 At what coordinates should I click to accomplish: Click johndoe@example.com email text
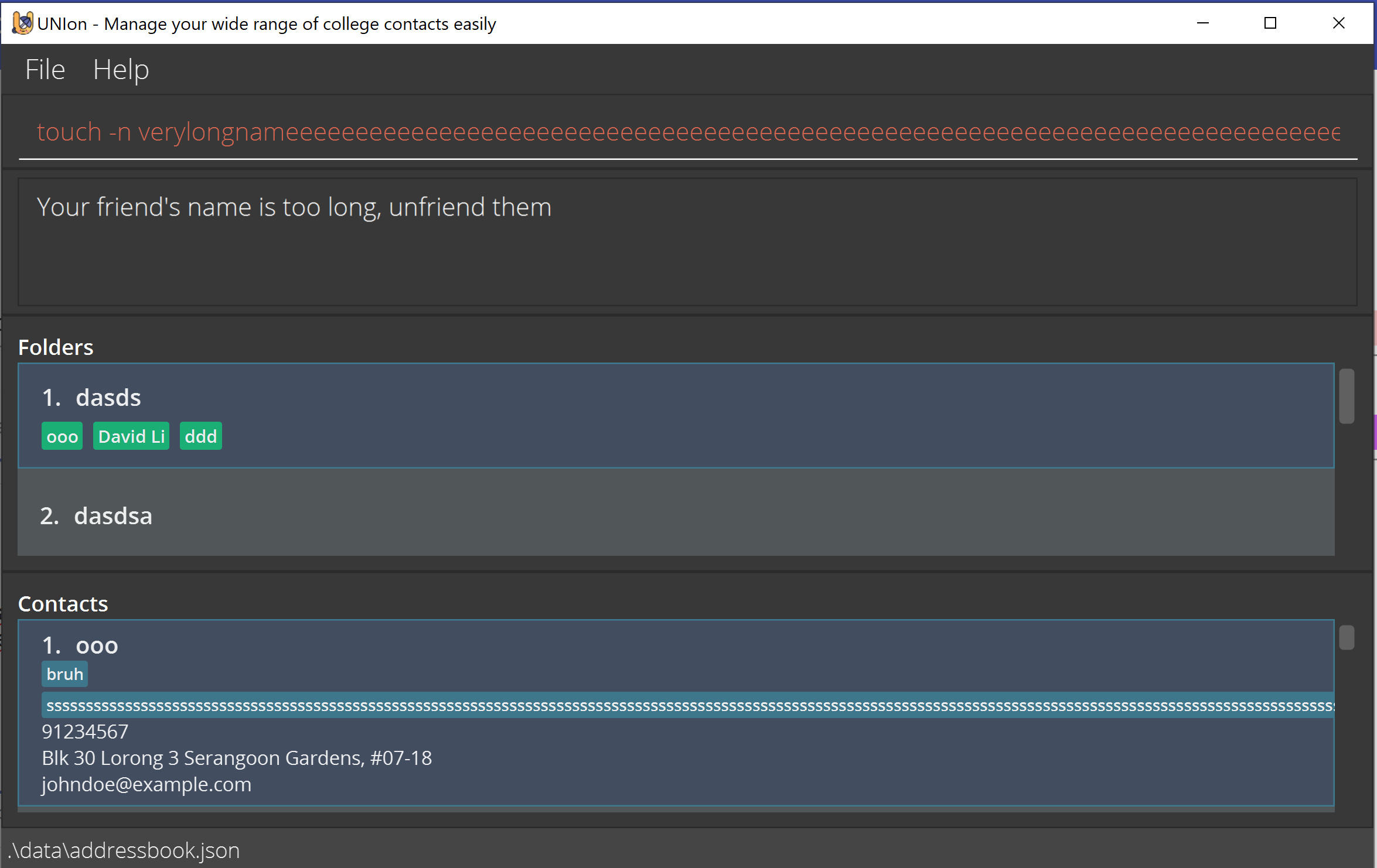pos(146,784)
